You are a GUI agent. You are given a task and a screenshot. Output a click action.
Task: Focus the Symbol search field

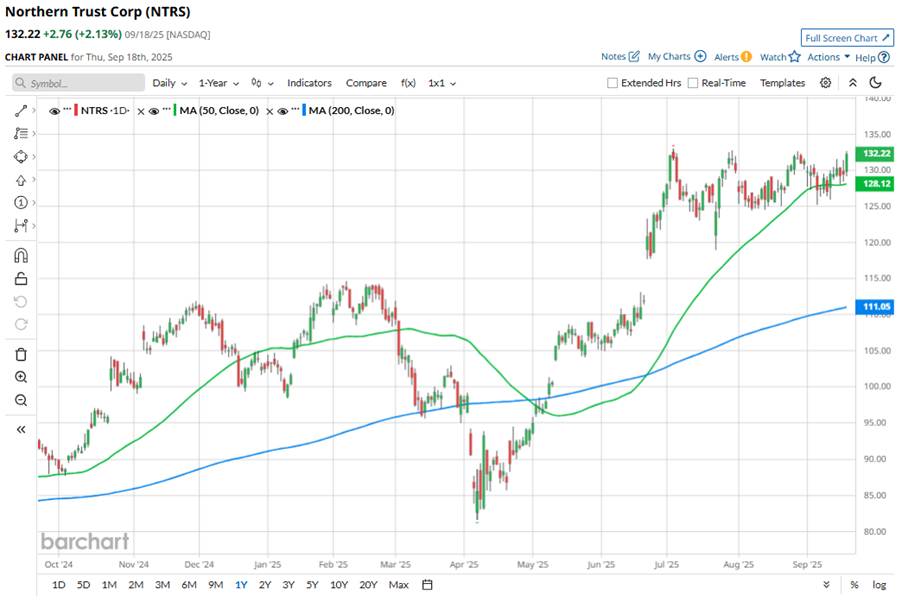pos(78,83)
